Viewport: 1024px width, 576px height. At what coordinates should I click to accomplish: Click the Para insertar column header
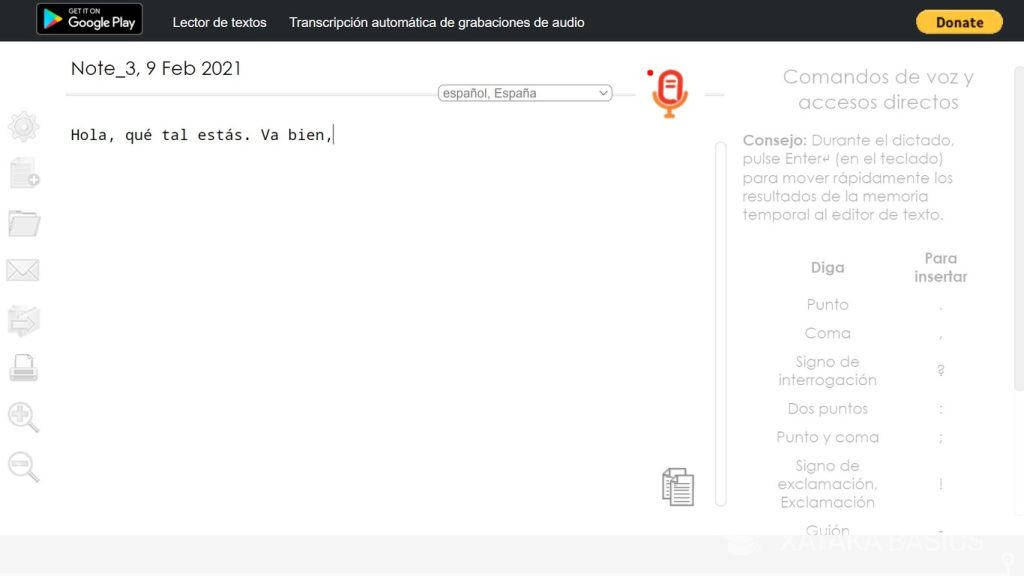point(940,267)
